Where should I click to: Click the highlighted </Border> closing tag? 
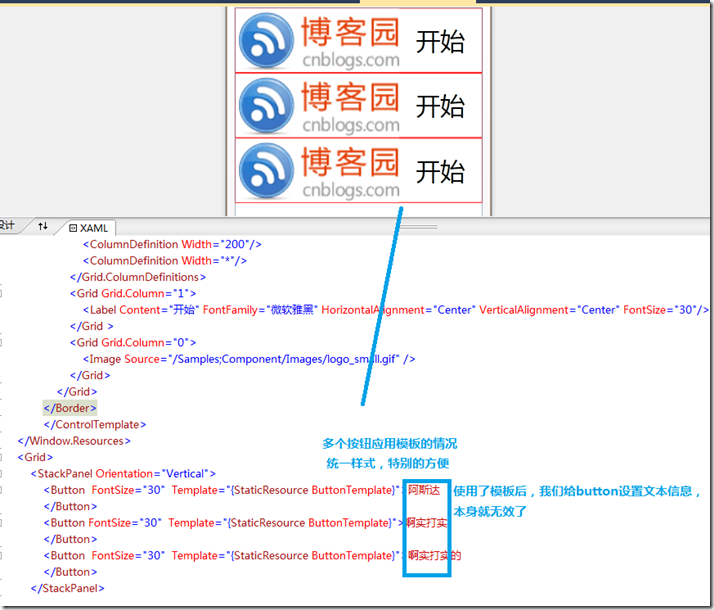point(70,408)
